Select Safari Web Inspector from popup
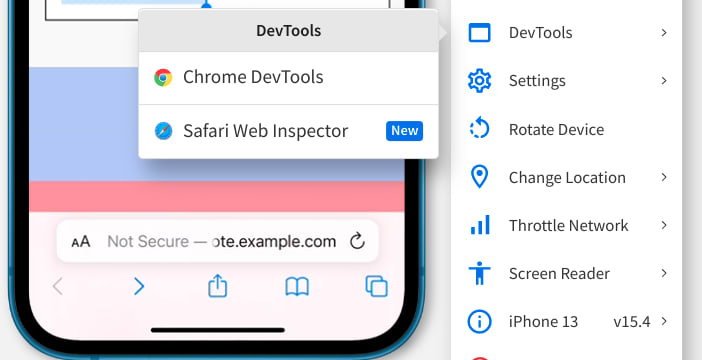Viewport: 702px width, 360px height. [288, 132]
